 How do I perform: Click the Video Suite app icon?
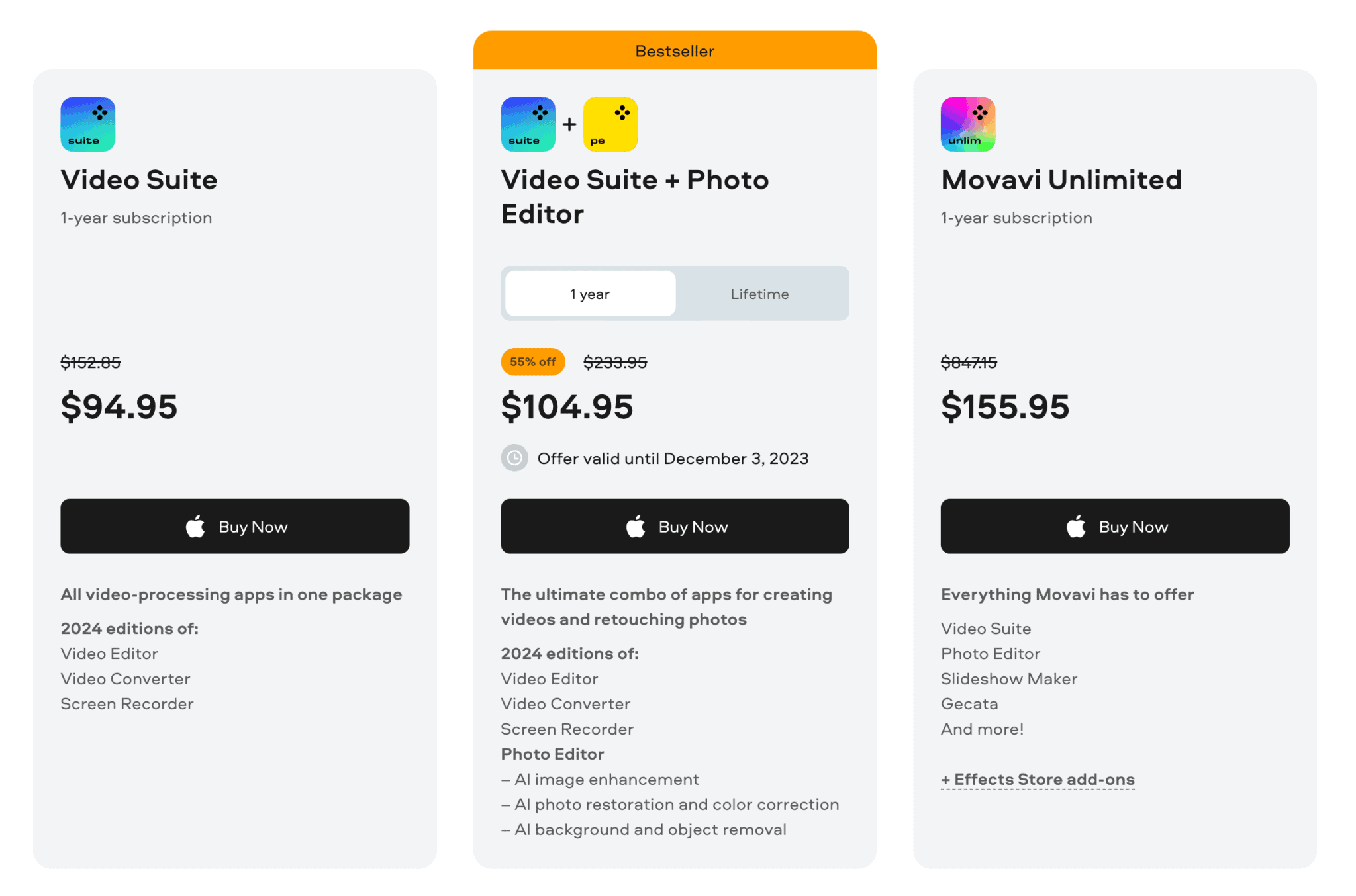tap(87, 124)
